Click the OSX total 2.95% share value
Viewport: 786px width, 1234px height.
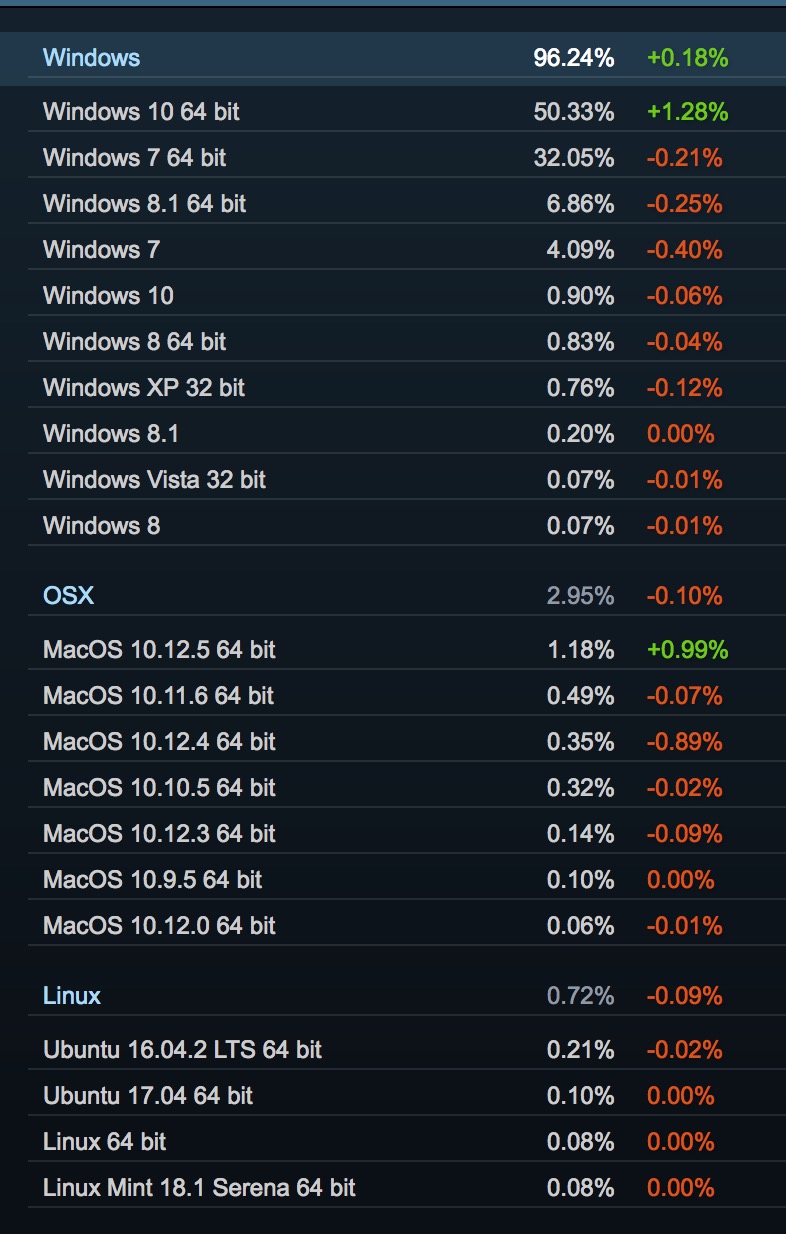[x=580, y=596]
